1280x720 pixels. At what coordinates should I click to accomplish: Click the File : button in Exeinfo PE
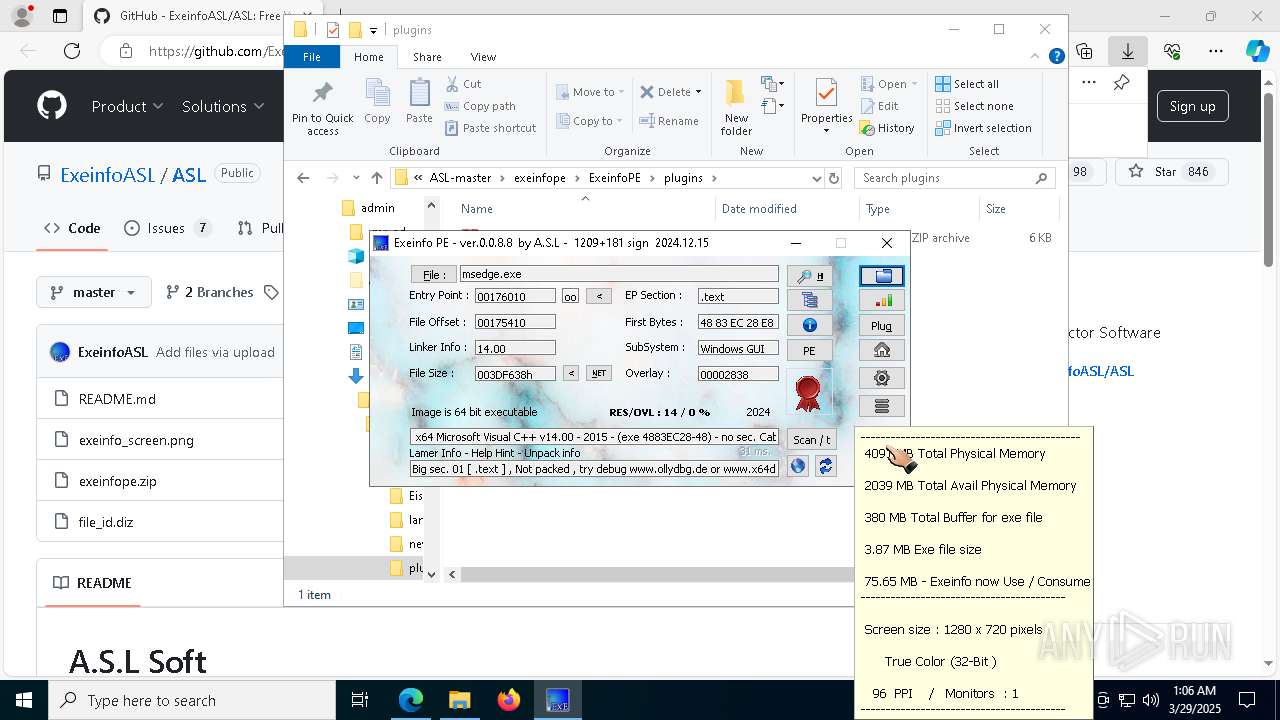click(433, 274)
